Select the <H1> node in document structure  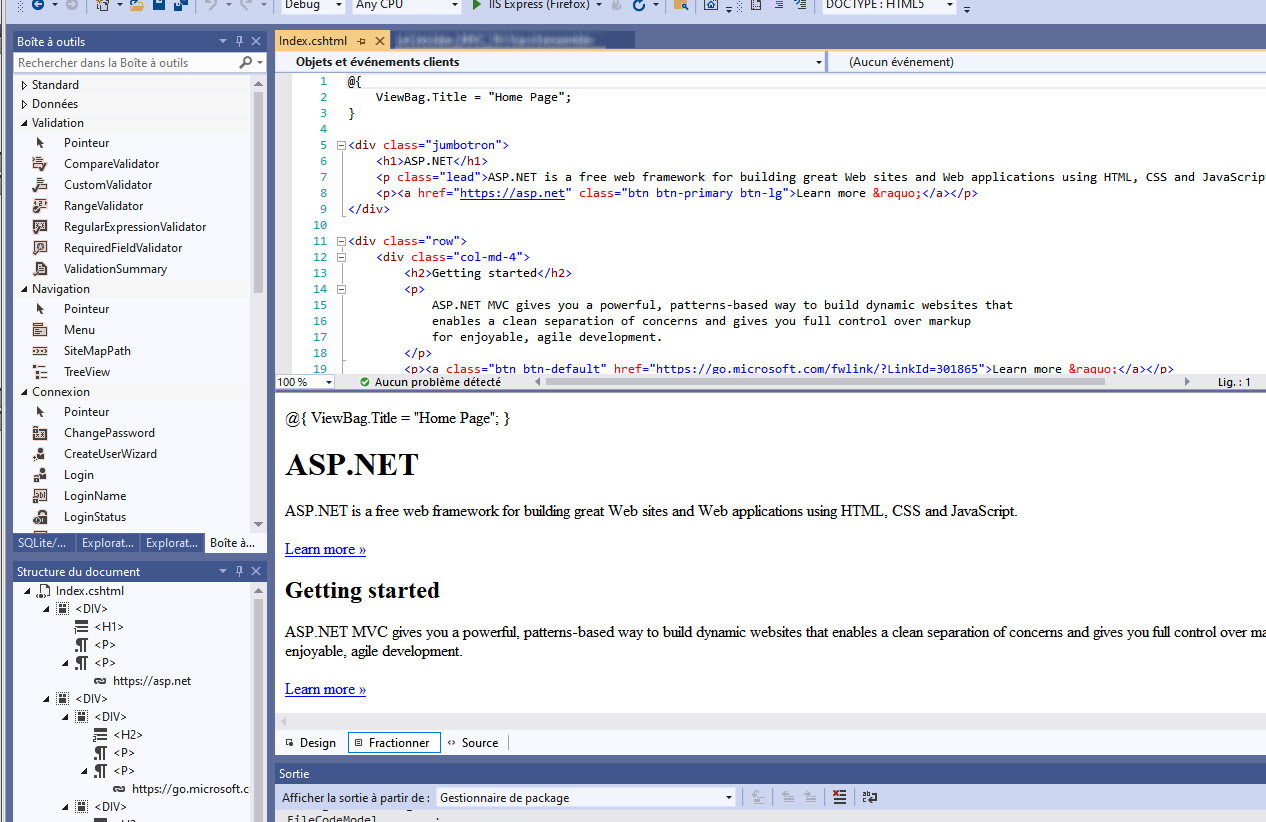coord(109,627)
